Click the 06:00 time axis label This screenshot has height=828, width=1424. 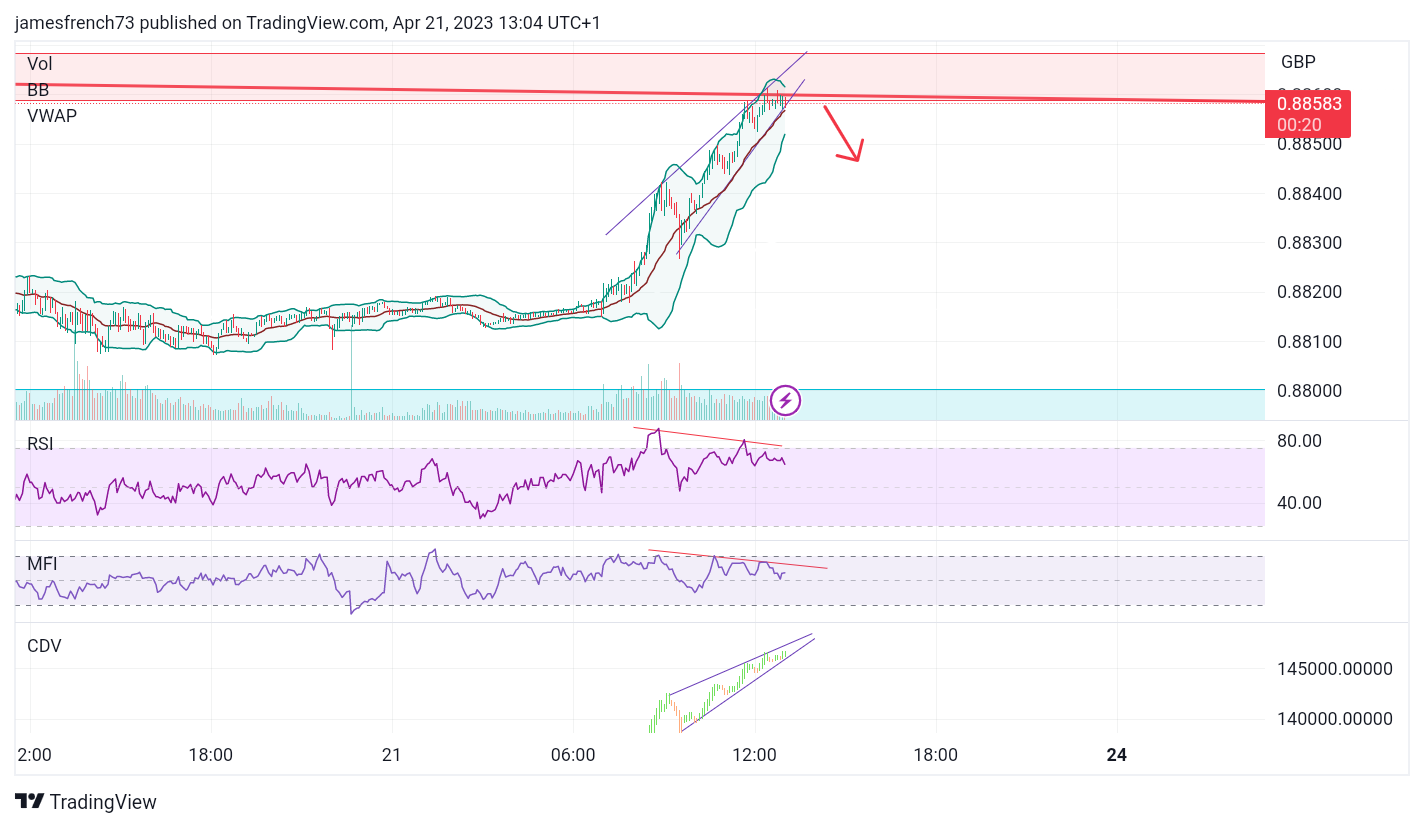(573, 755)
